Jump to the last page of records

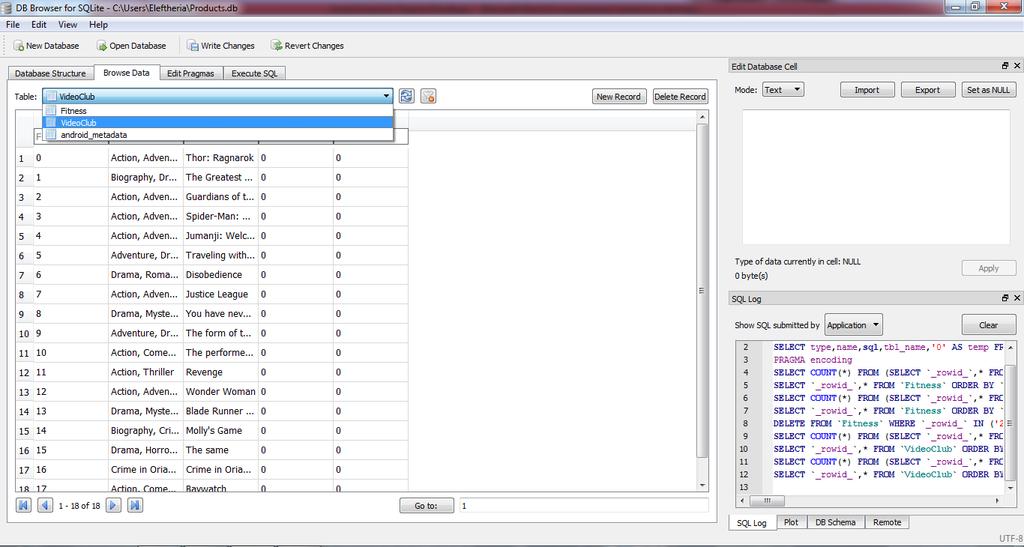135,505
